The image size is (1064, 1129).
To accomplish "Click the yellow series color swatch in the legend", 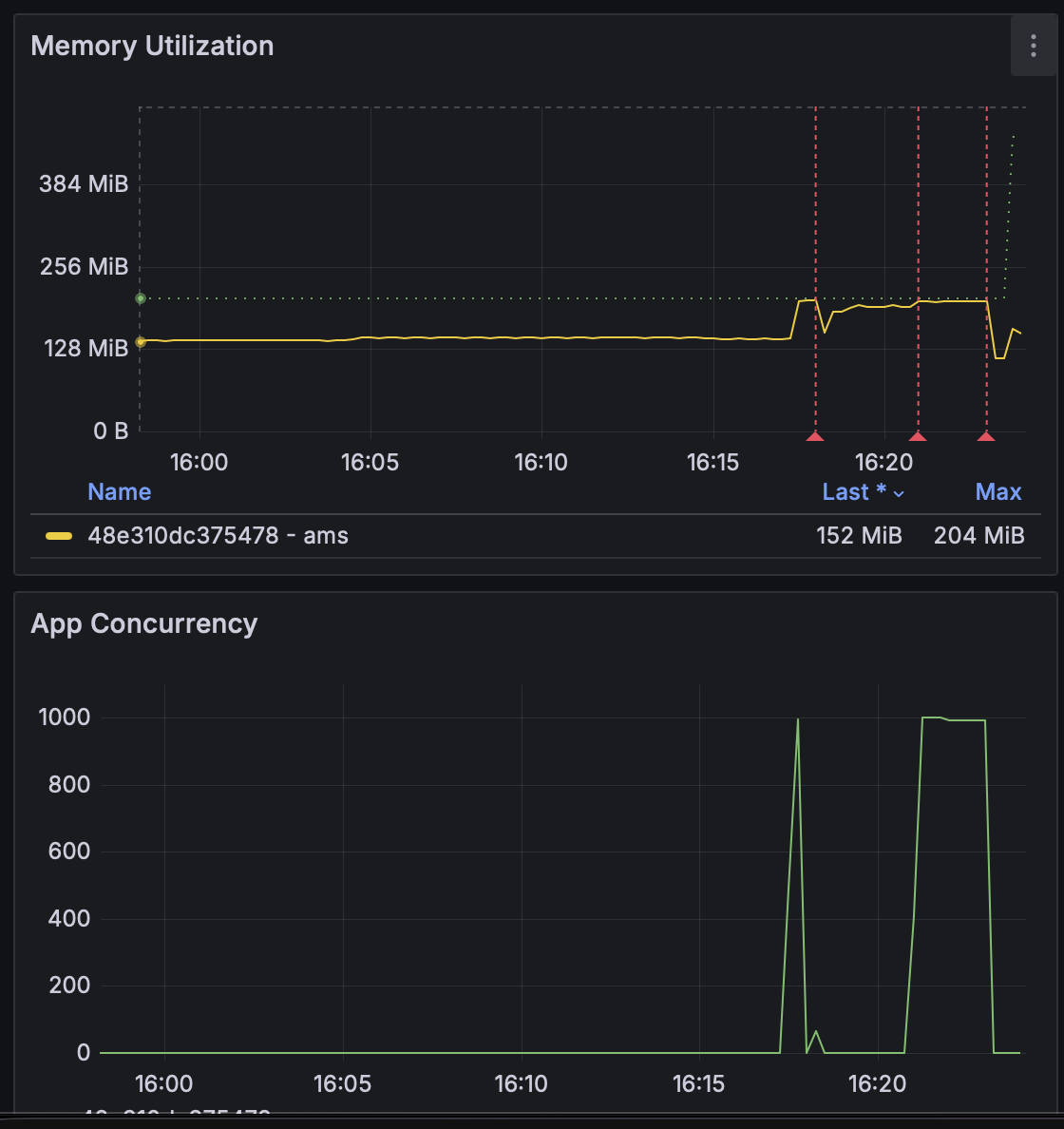I will [x=59, y=536].
